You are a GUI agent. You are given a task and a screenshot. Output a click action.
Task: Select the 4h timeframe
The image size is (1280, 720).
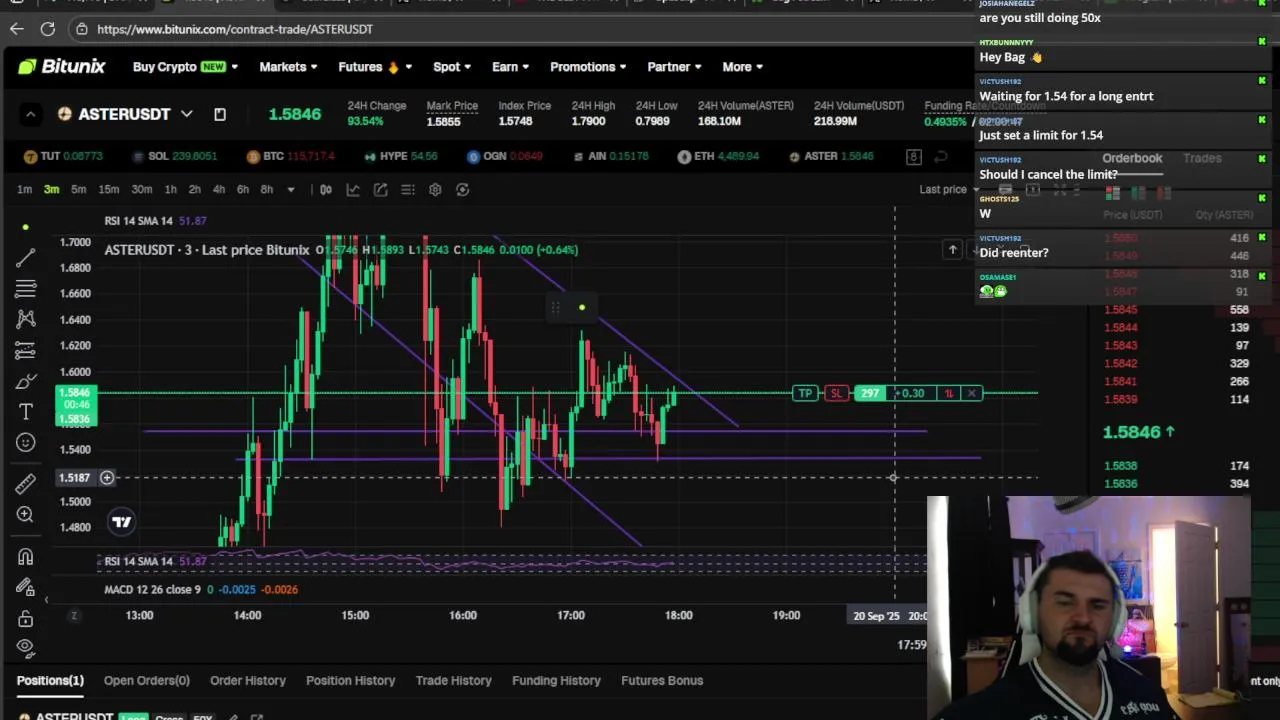pyautogui.click(x=218, y=189)
